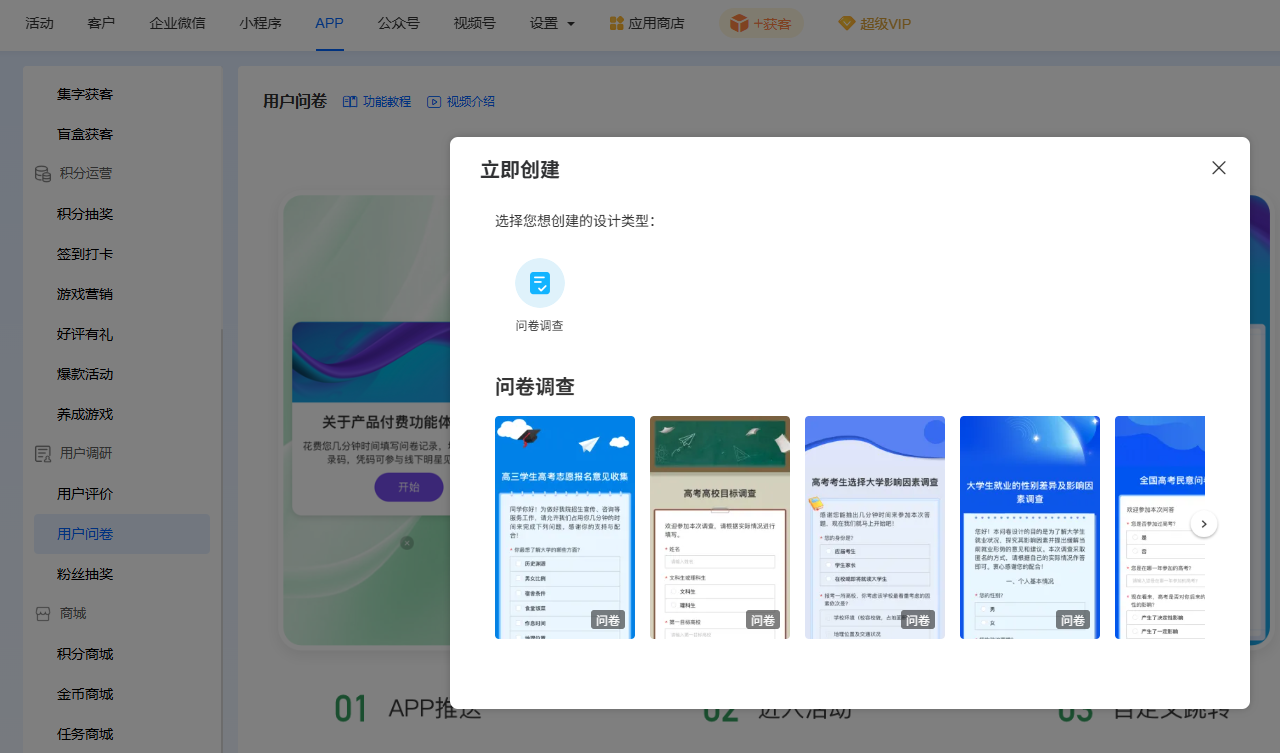Switch to the 小程序 tab
The image size is (1280, 753).
pos(260,23)
